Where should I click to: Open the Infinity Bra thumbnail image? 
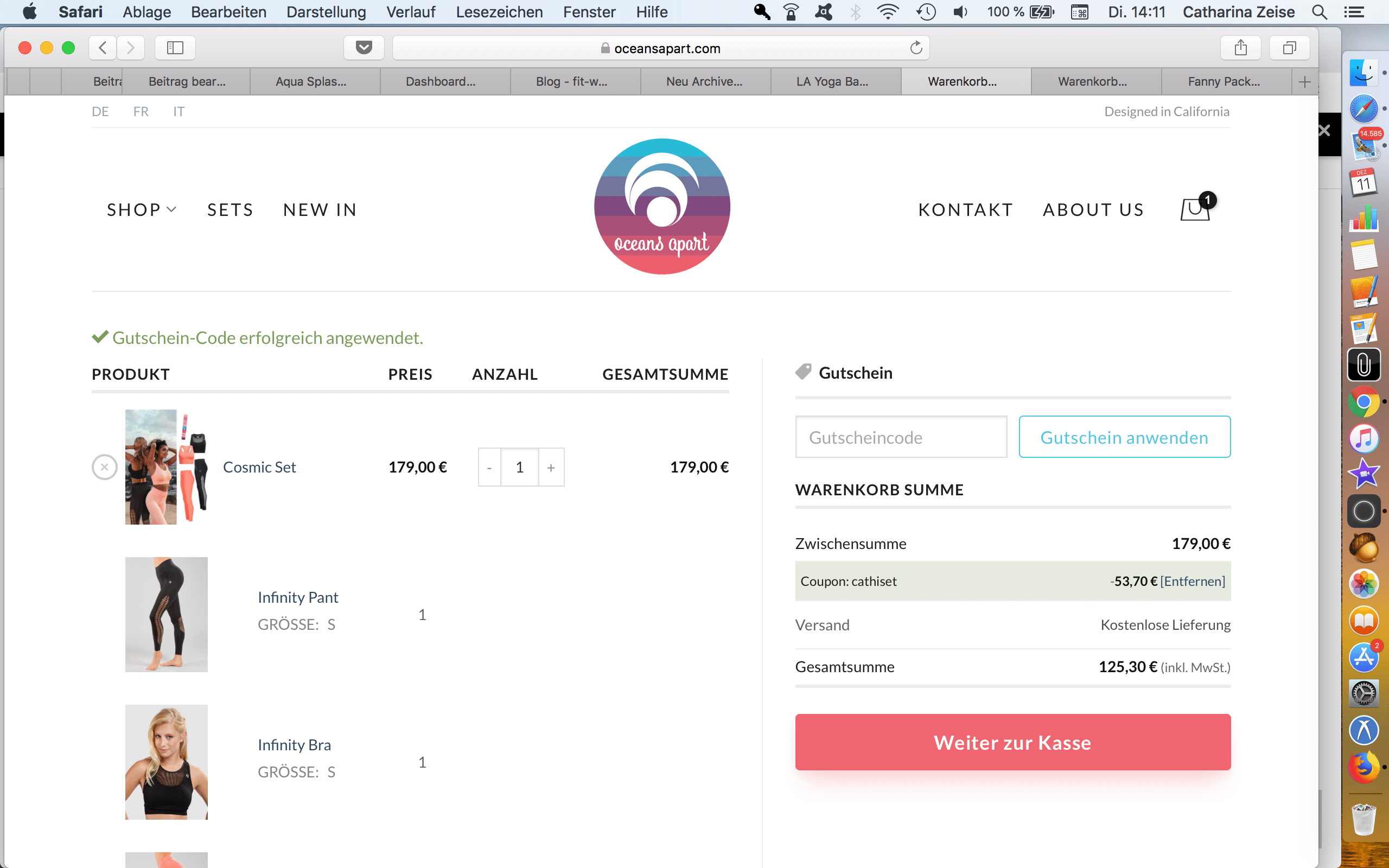(166, 762)
